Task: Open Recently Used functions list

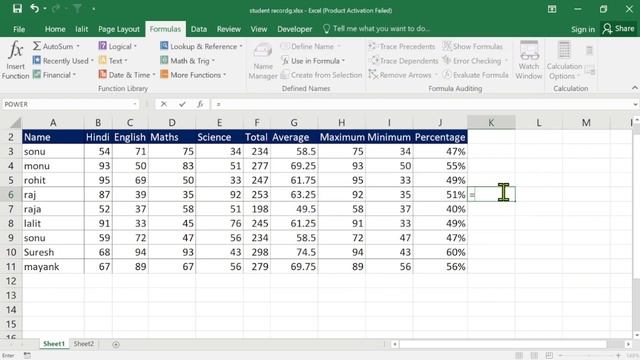Action: [x=63, y=61]
